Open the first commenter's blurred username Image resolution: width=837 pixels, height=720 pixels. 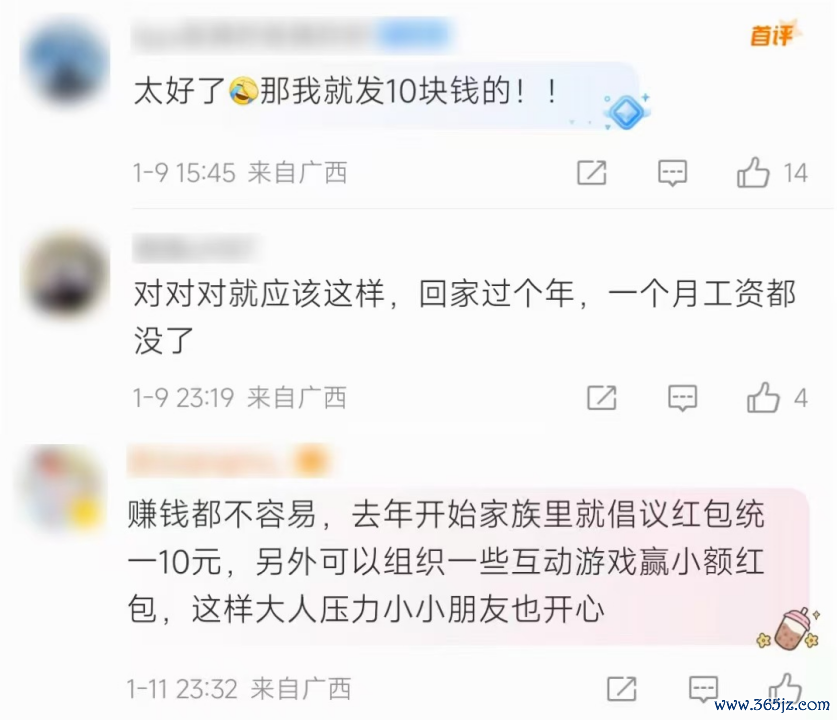[x=291, y=35]
